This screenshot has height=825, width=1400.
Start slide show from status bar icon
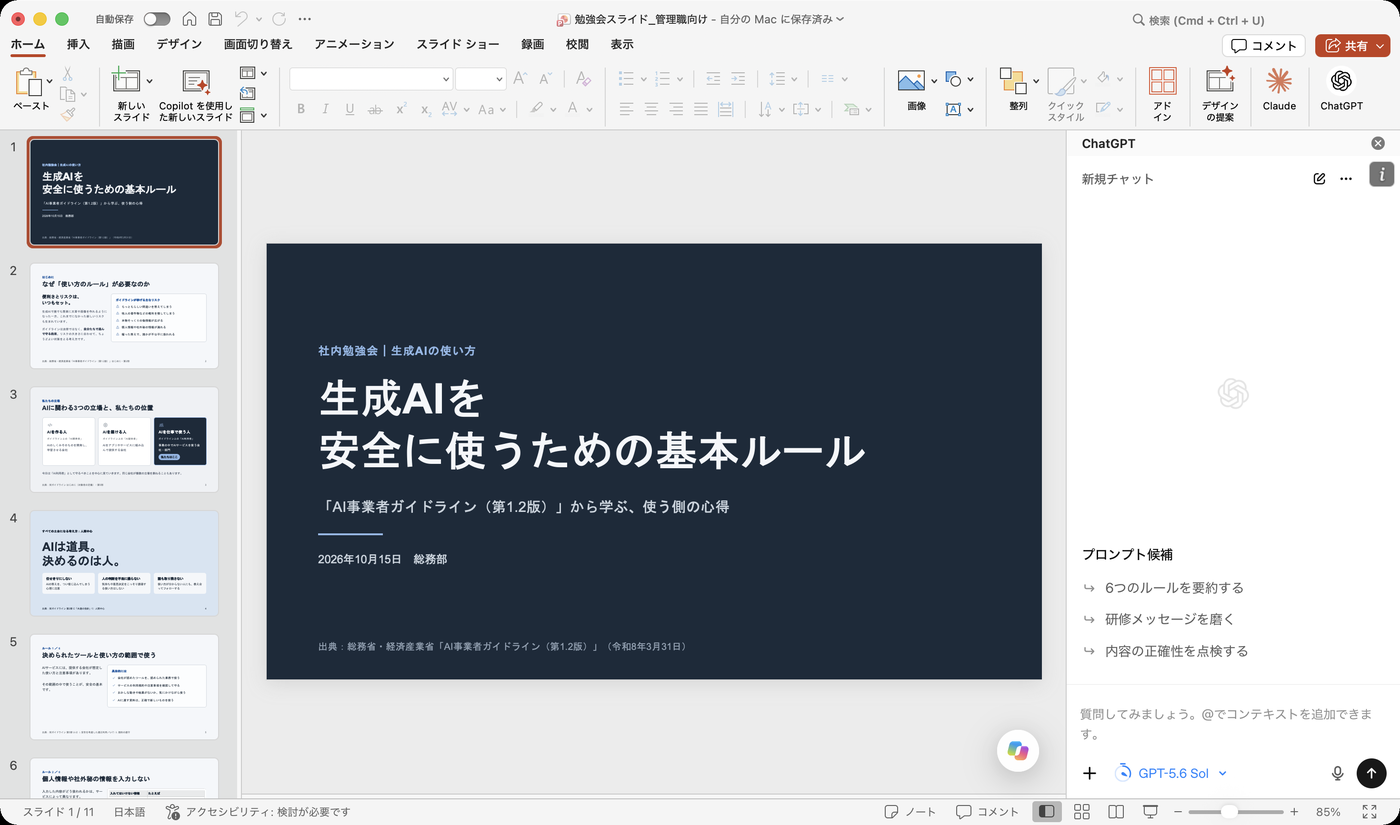pyautogui.click(x=1151, y=812)
